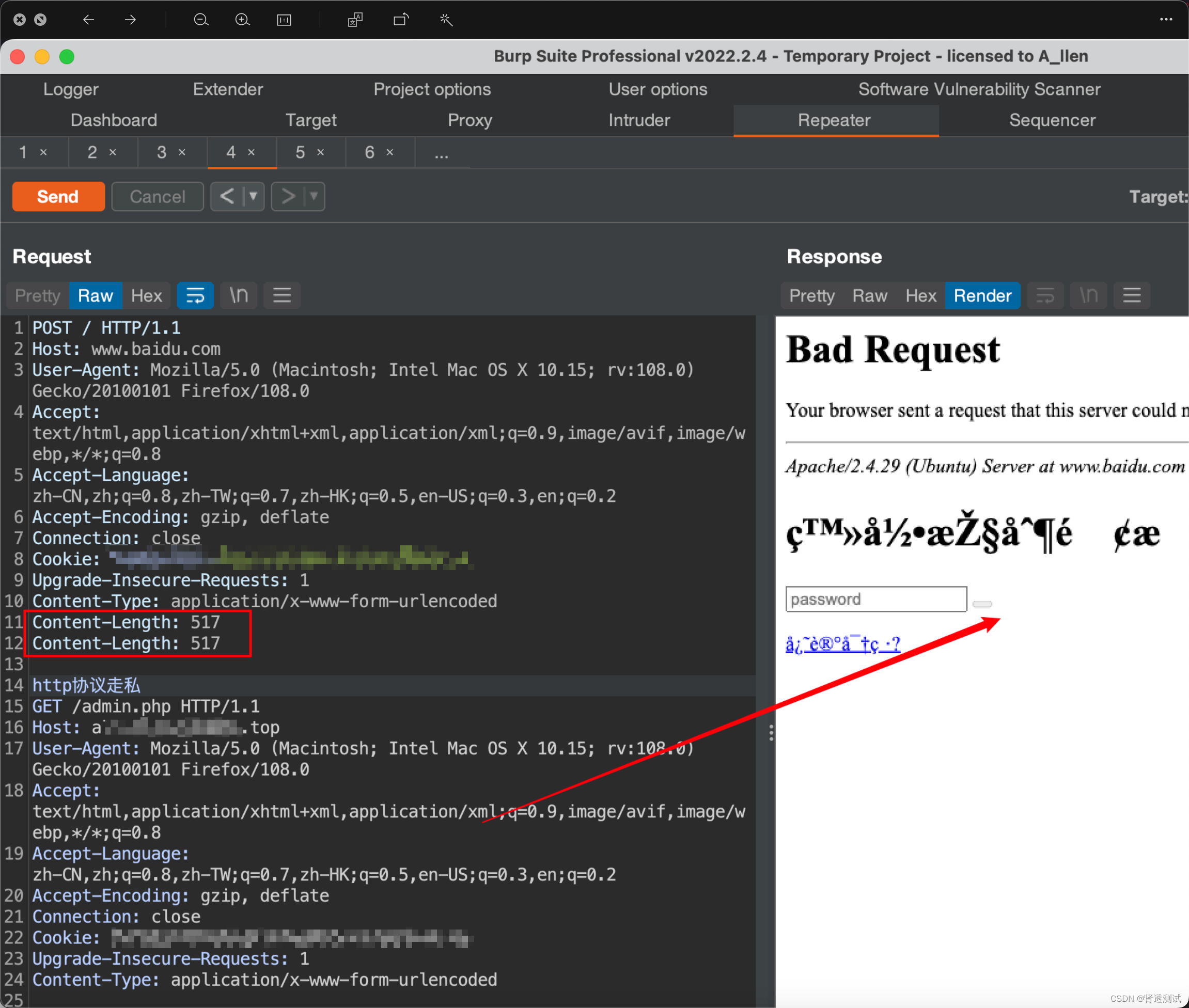1189x1008 pixels.
Task: Click the pane divider three-dot handle
Action: pos(771,733)
